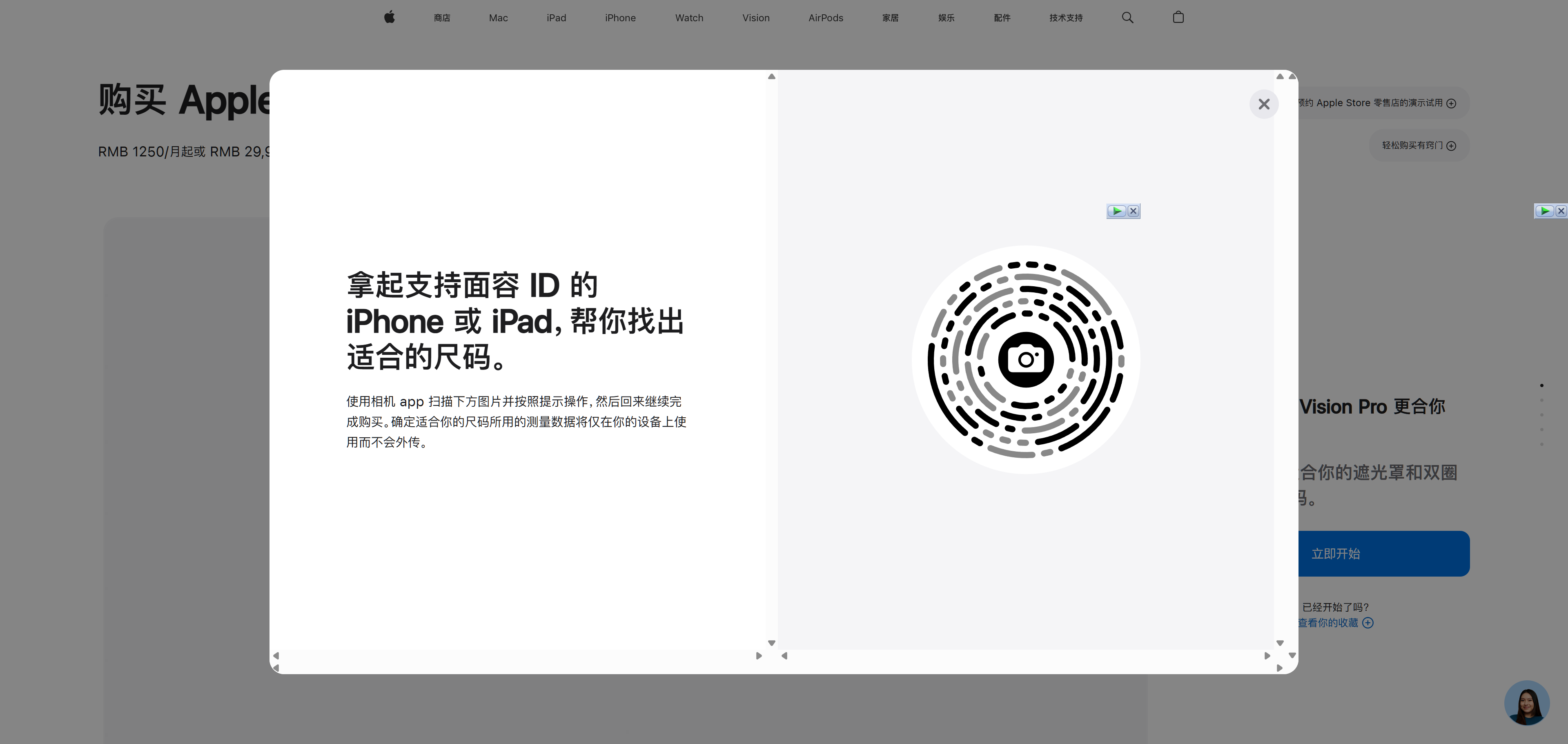This screenshot has width=1568, height=744.
Task: Dismiss the small ad X in dialog
Action: [1133, 211]
